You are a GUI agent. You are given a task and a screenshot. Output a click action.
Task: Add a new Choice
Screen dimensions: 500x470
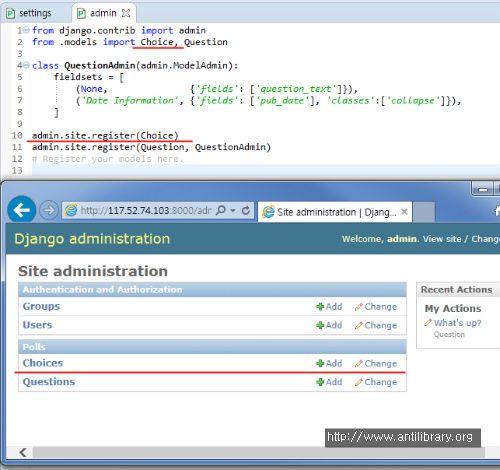point(329,363)
